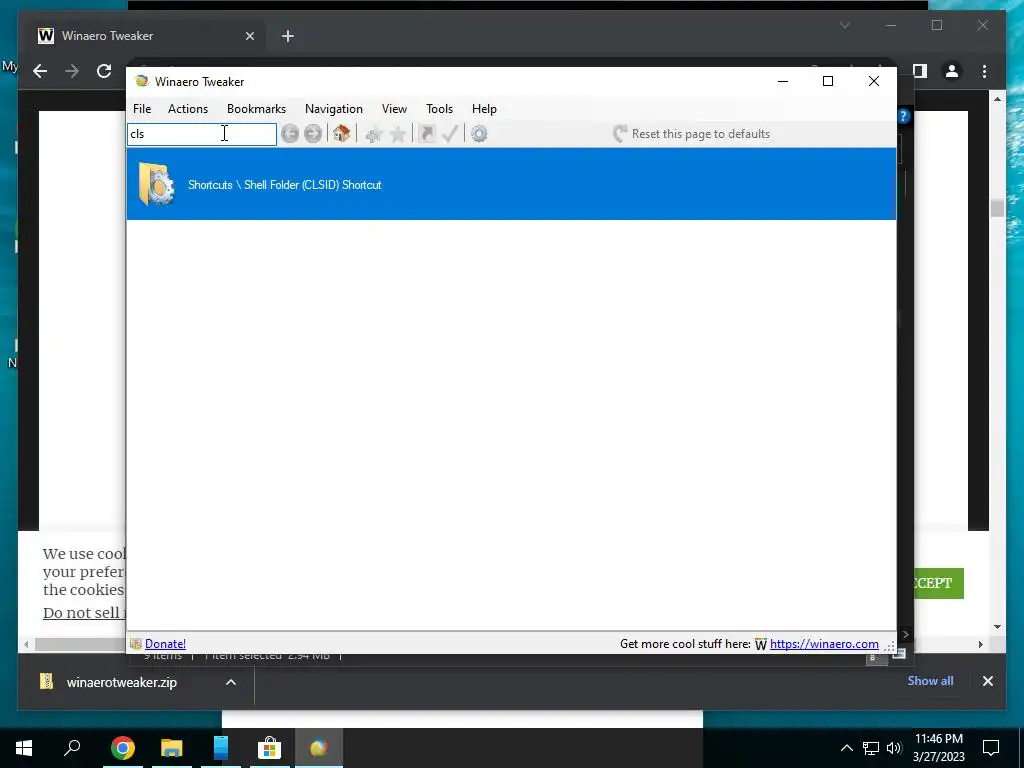Open settings with the gear toolbar icon
This screenshot has height=768, width=1024.
479,134
